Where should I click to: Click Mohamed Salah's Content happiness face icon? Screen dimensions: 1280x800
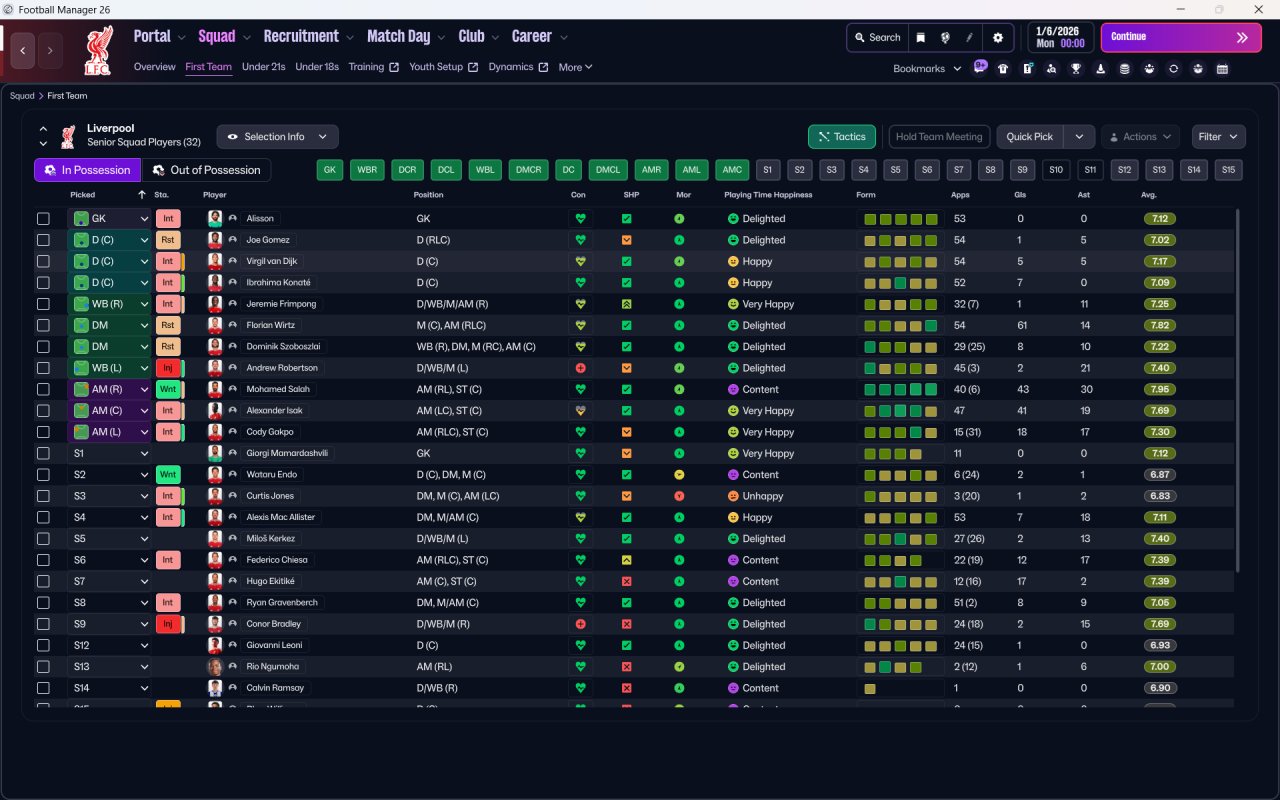(x=732, y=389)
